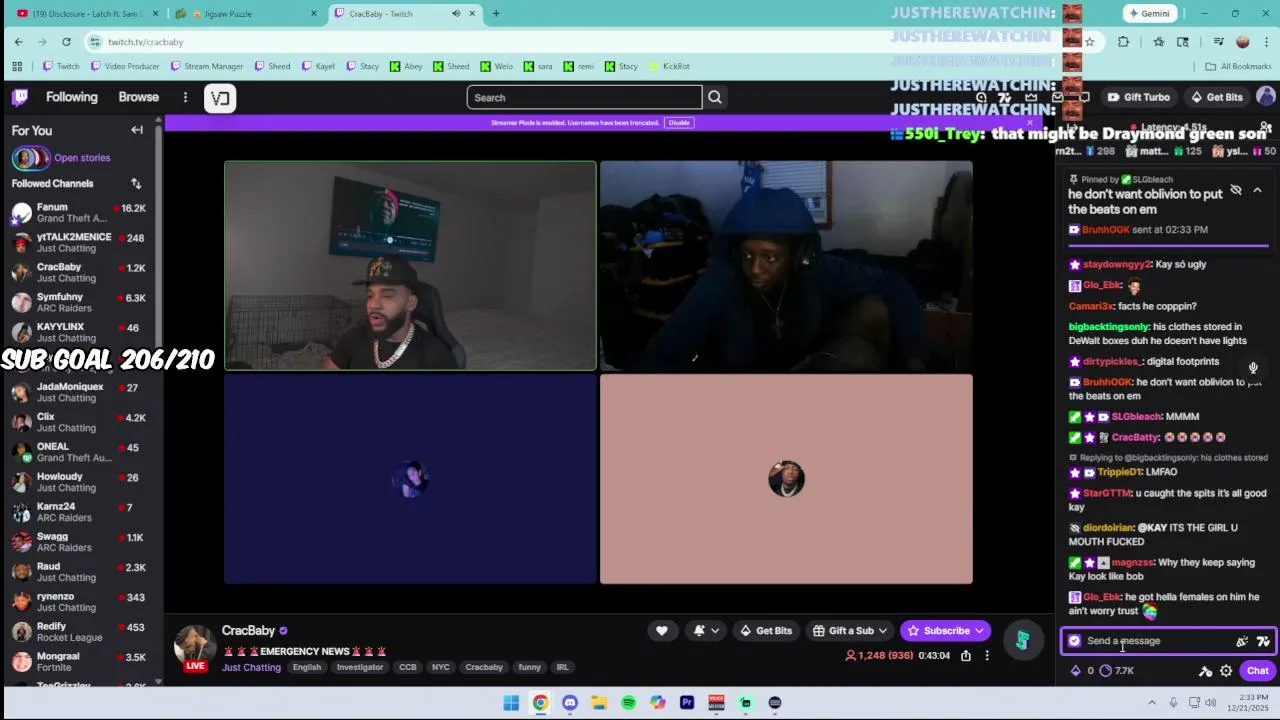Open KickBot bookmark

tap(669, 66)
